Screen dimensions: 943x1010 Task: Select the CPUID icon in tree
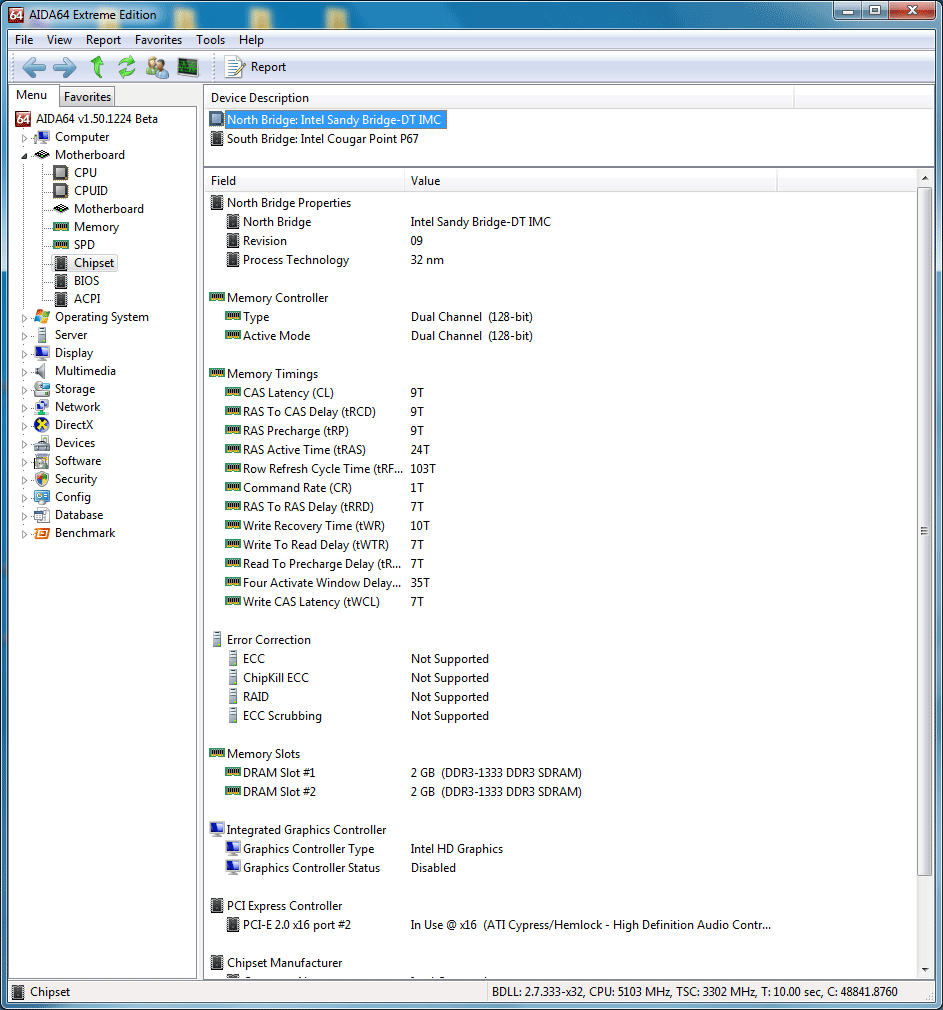click(61, 191)
